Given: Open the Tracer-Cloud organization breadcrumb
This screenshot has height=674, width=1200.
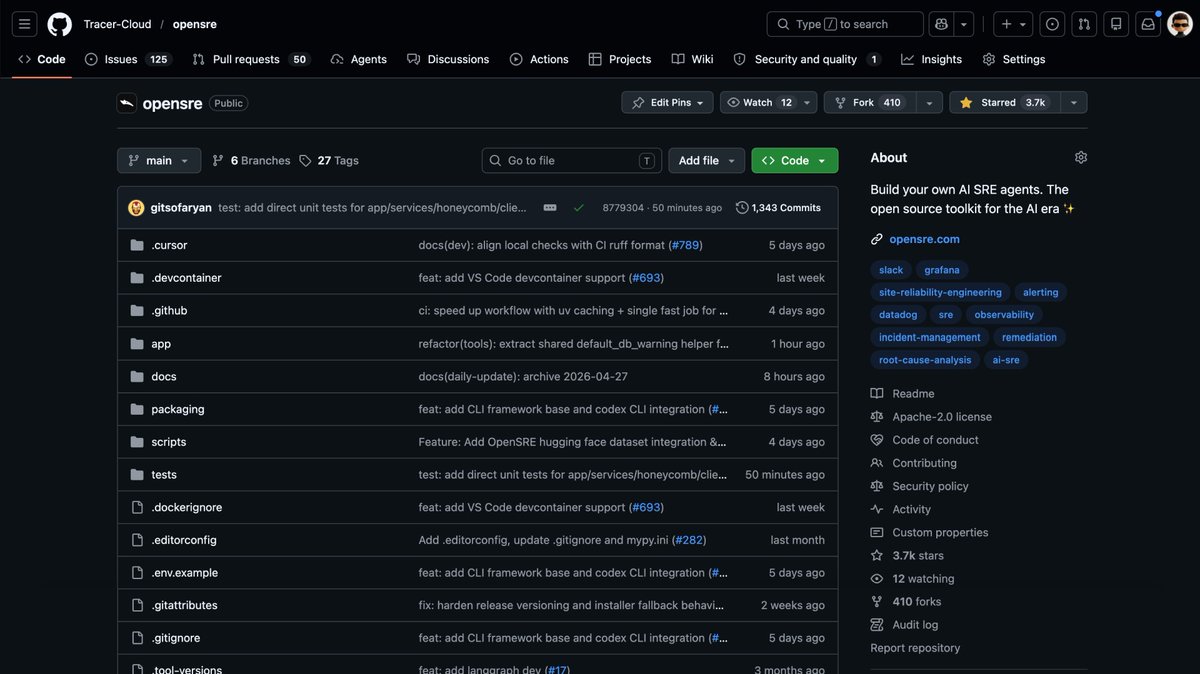Looking at the screenshot, I should [x=118, y=24].
